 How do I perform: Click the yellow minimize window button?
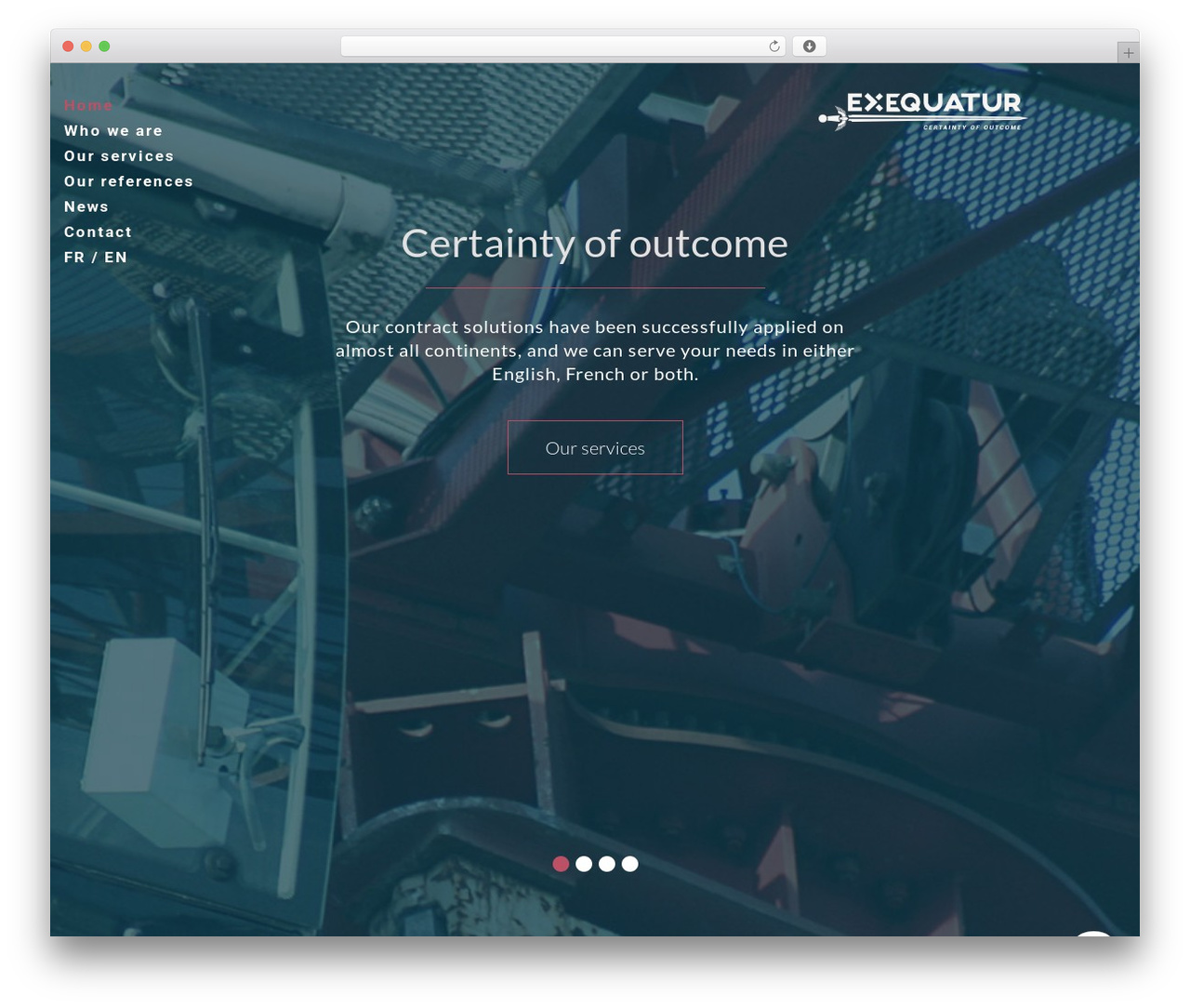(86, 46)
